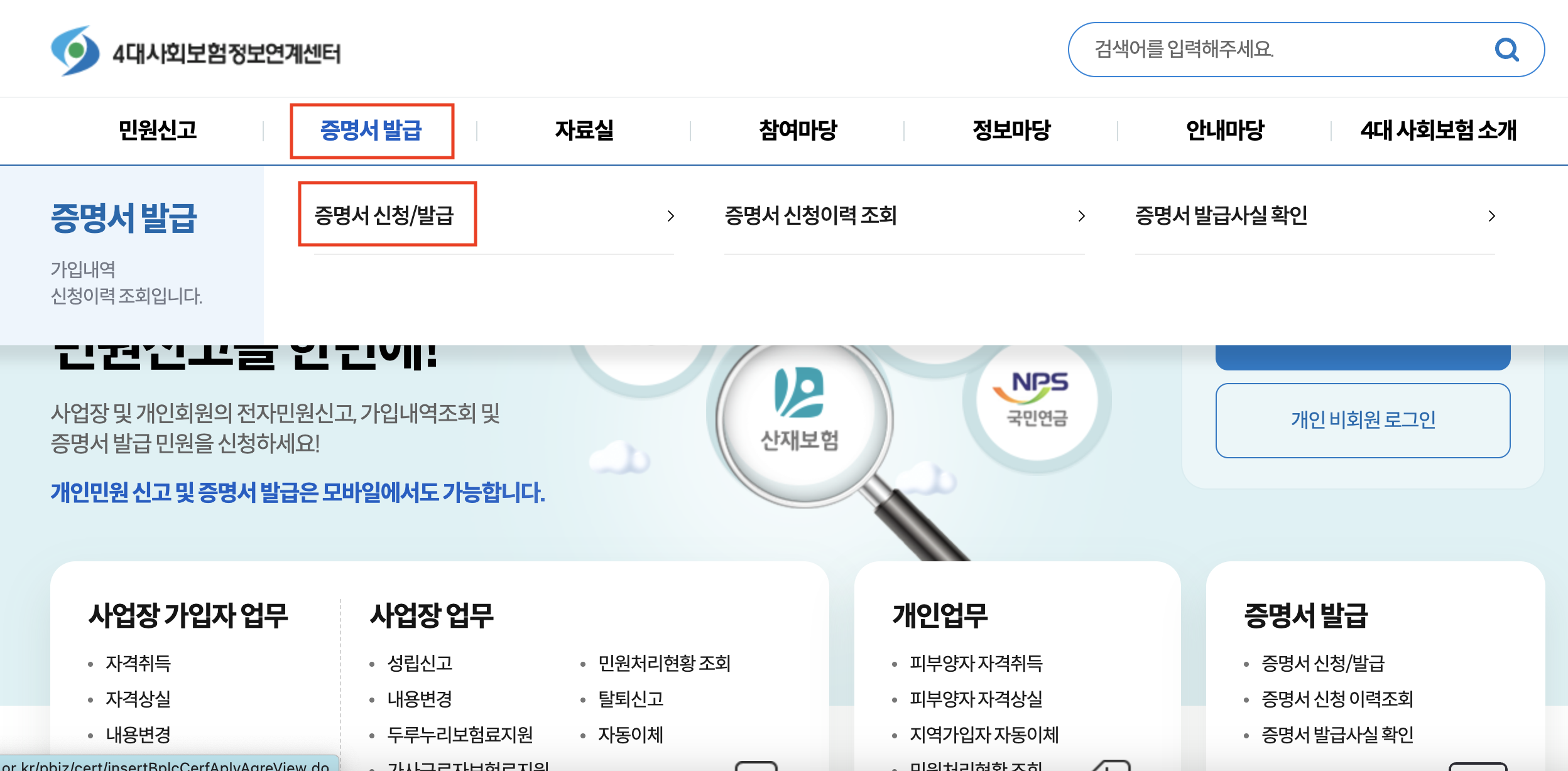Expand arrow next to 증명서 발급사실 확인
1568x771 pixels.
(x=1492, y=217)
